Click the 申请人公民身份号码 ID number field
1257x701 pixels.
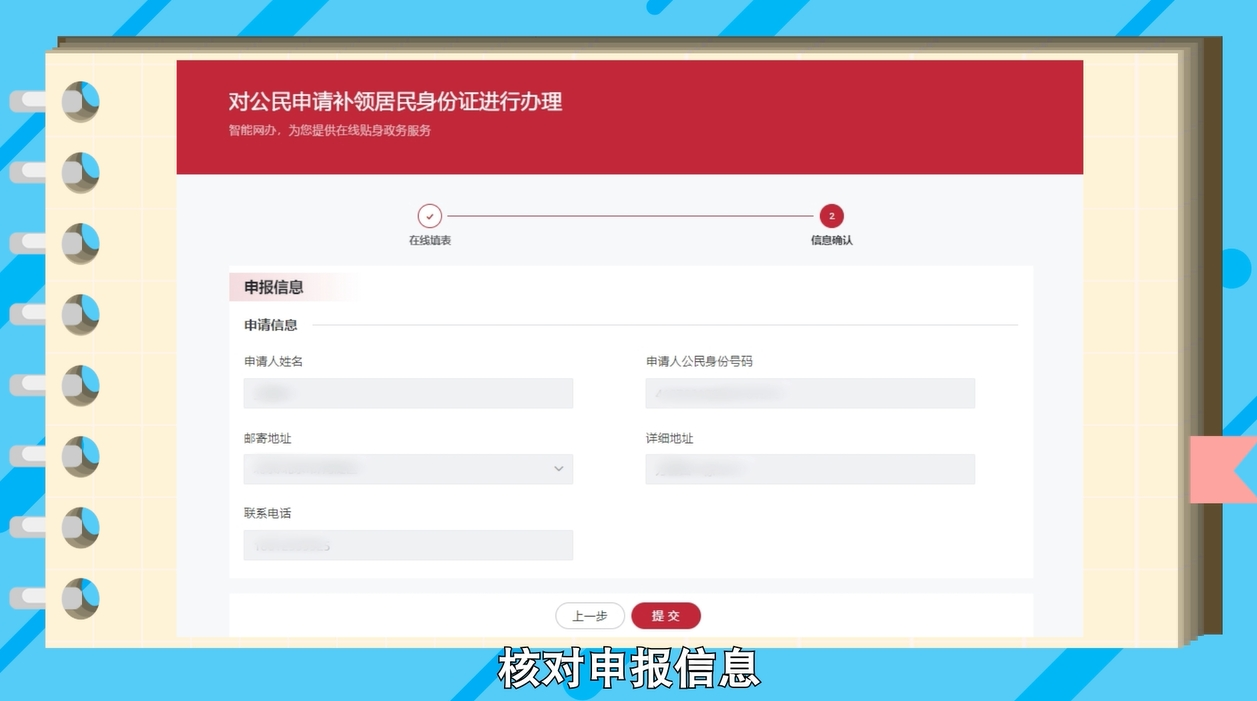810,393
